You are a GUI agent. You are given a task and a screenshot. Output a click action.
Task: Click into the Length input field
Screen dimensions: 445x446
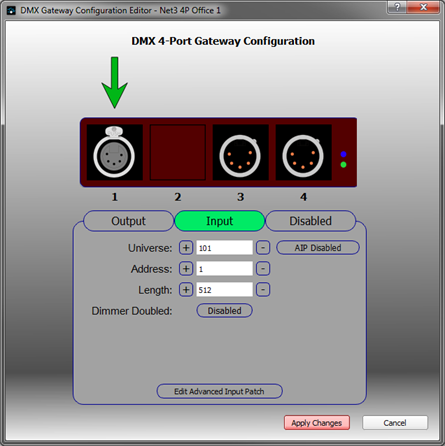(224, 290)
